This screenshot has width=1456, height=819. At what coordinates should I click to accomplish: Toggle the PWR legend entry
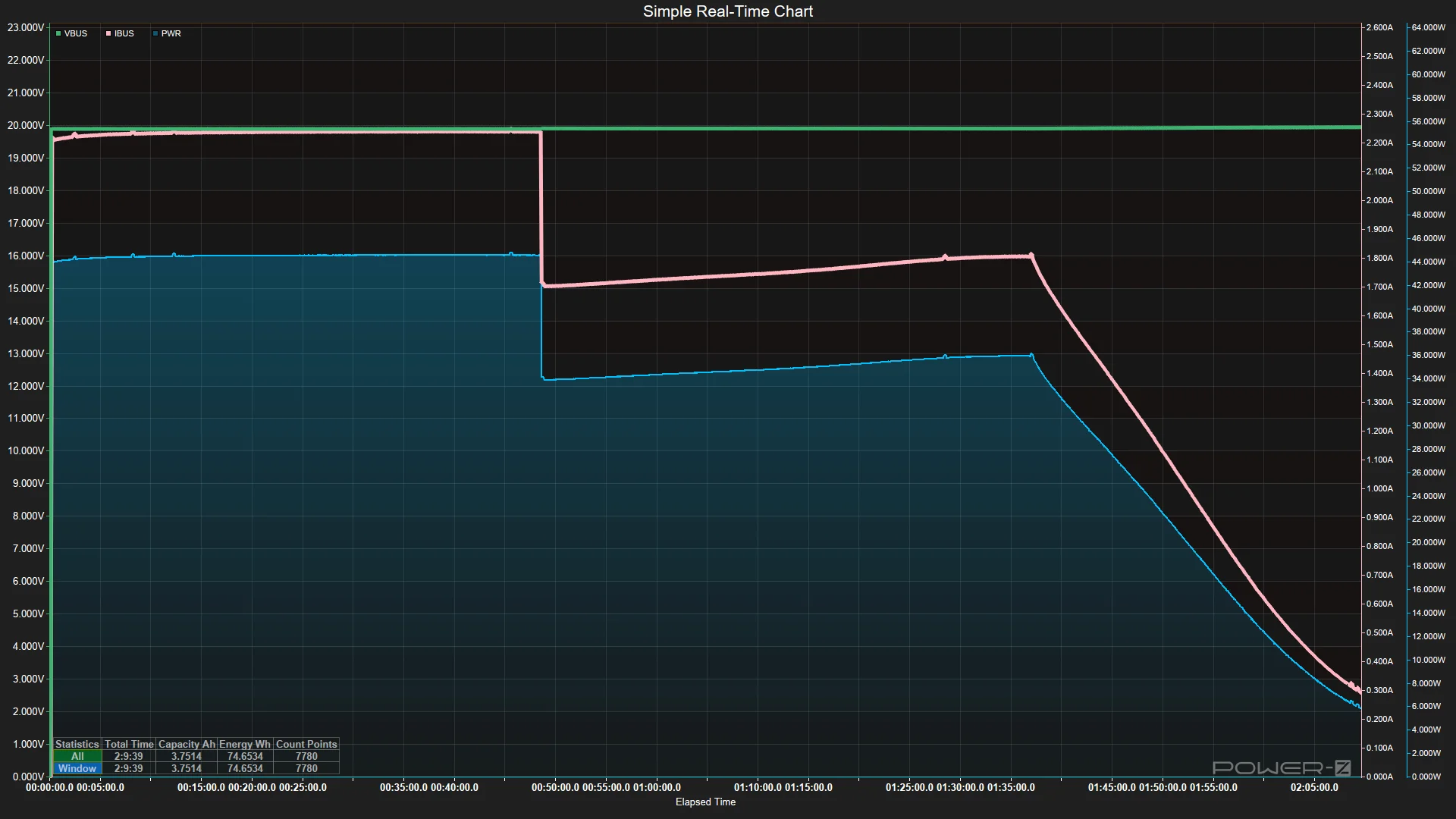point(167,33)
